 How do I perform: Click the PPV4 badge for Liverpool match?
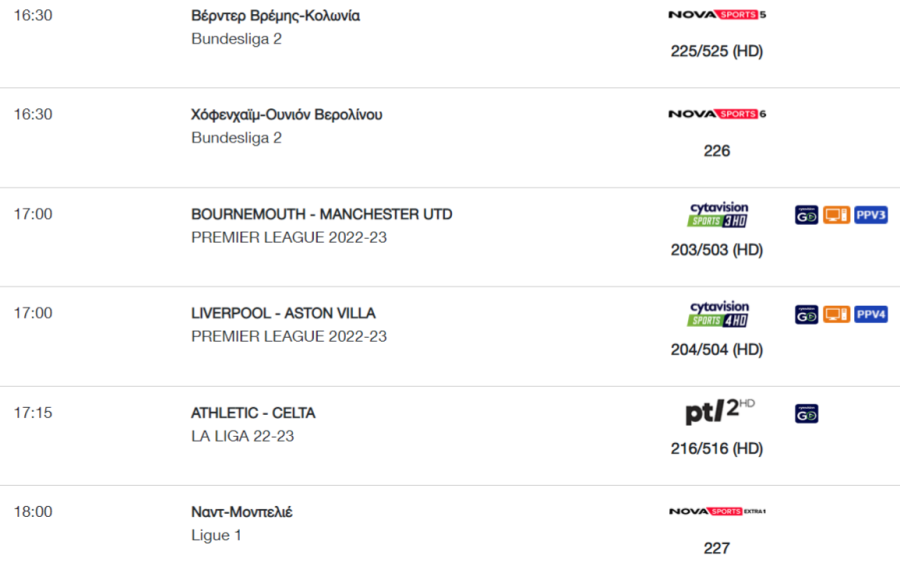pos(871,315)
